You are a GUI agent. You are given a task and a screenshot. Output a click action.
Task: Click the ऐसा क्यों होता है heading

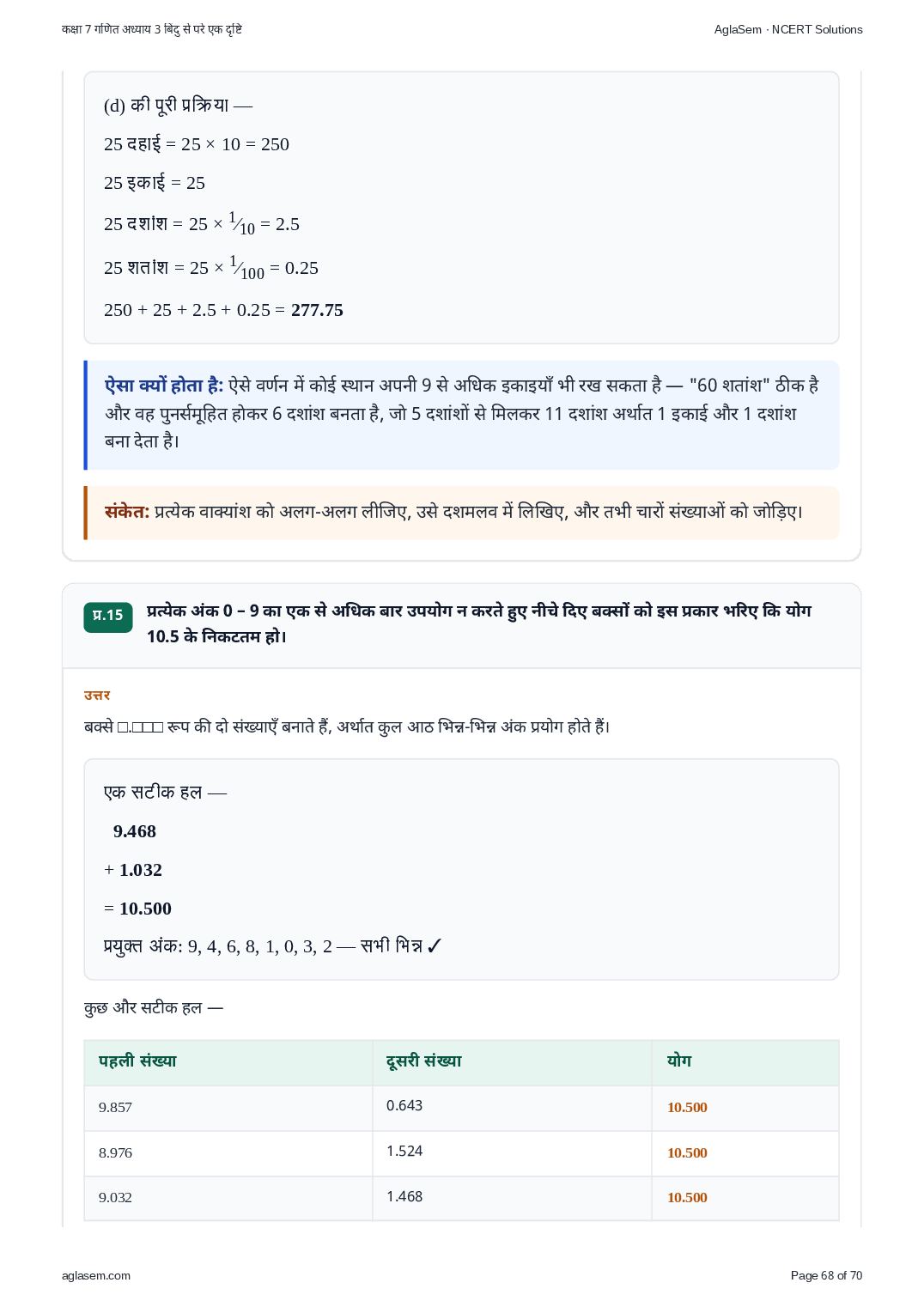tap(163, 386)
